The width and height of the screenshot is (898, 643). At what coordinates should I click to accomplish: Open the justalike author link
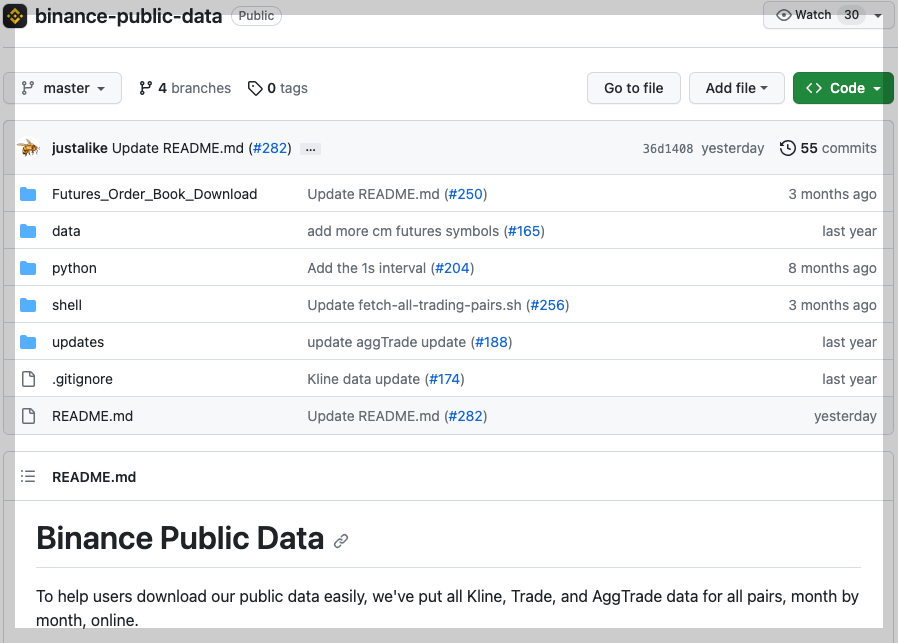[x=80, y=148]
